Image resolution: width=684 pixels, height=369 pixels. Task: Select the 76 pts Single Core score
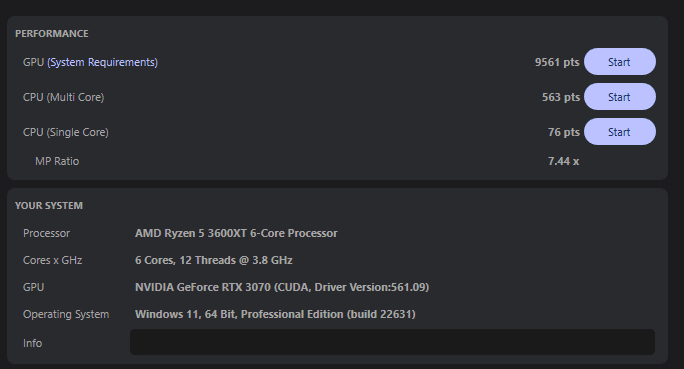(564, 132)
